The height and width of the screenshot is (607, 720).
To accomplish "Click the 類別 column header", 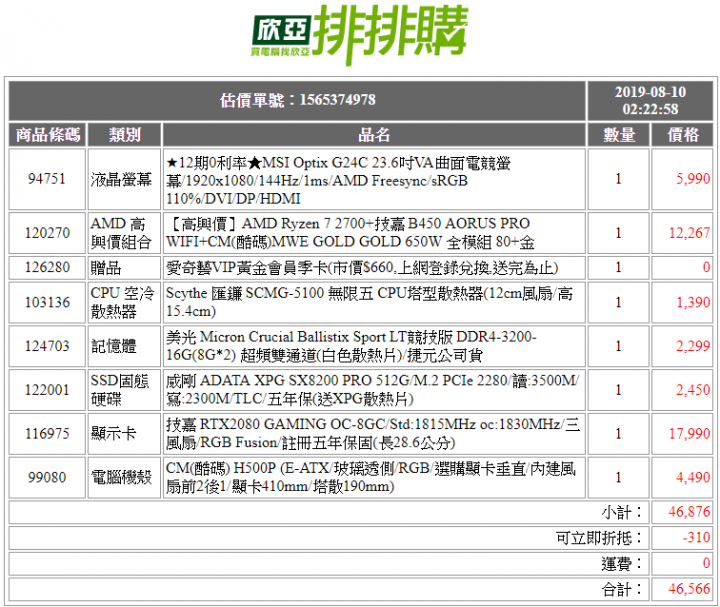I will coord(124,135).
